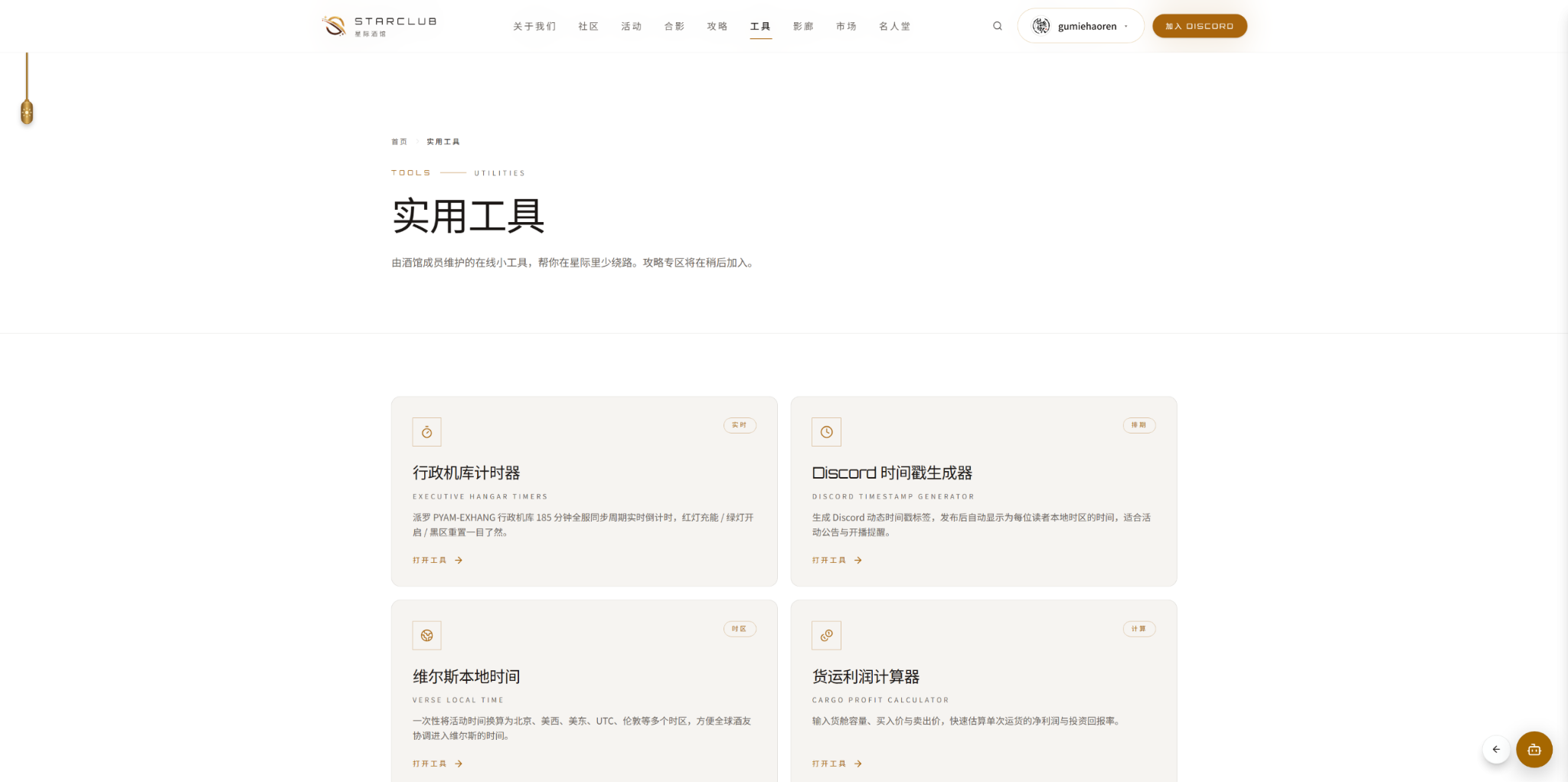
Task: Click the 排期 tag badge
Action: click(1139, 425)
